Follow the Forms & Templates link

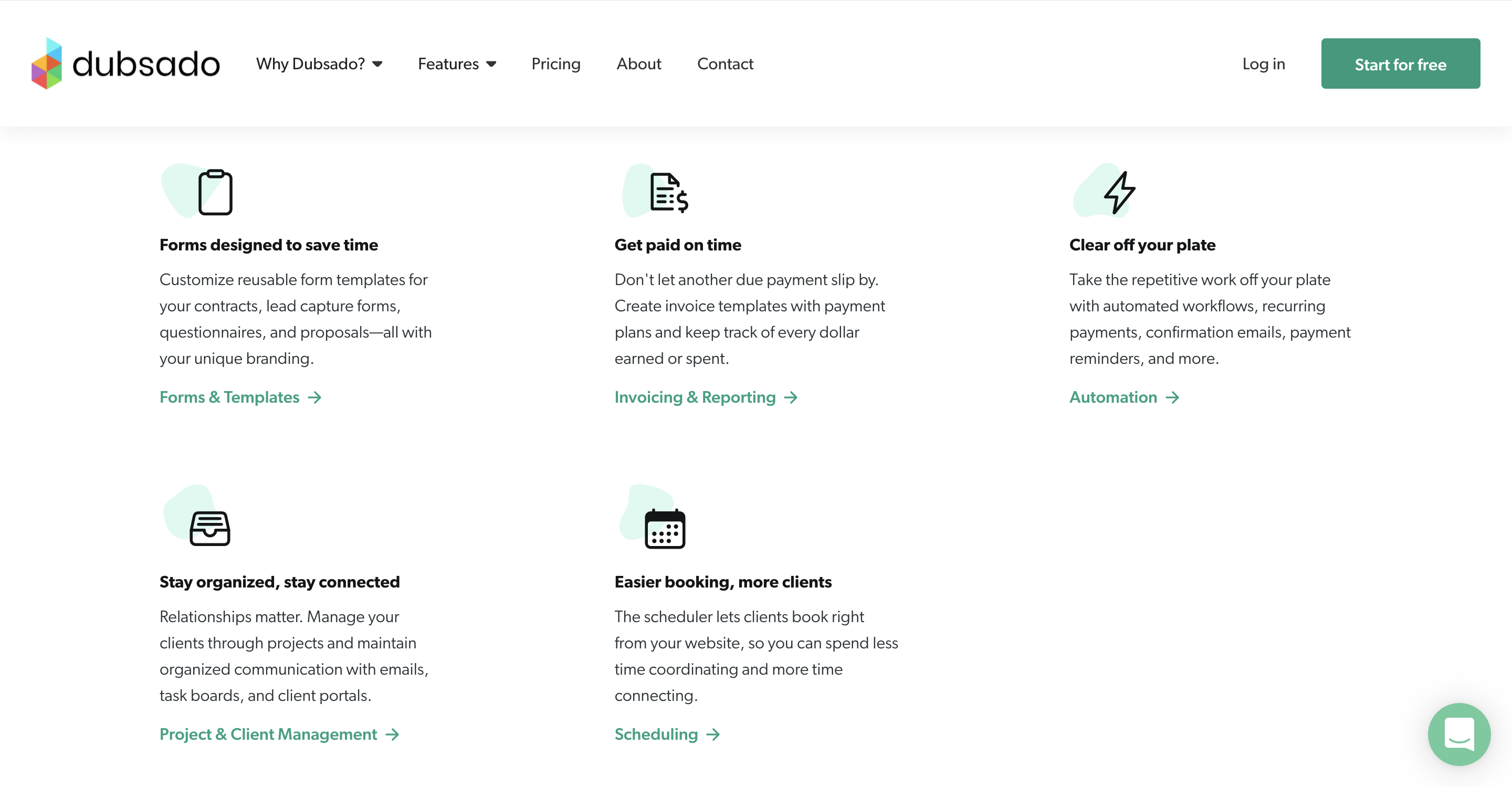229,397
